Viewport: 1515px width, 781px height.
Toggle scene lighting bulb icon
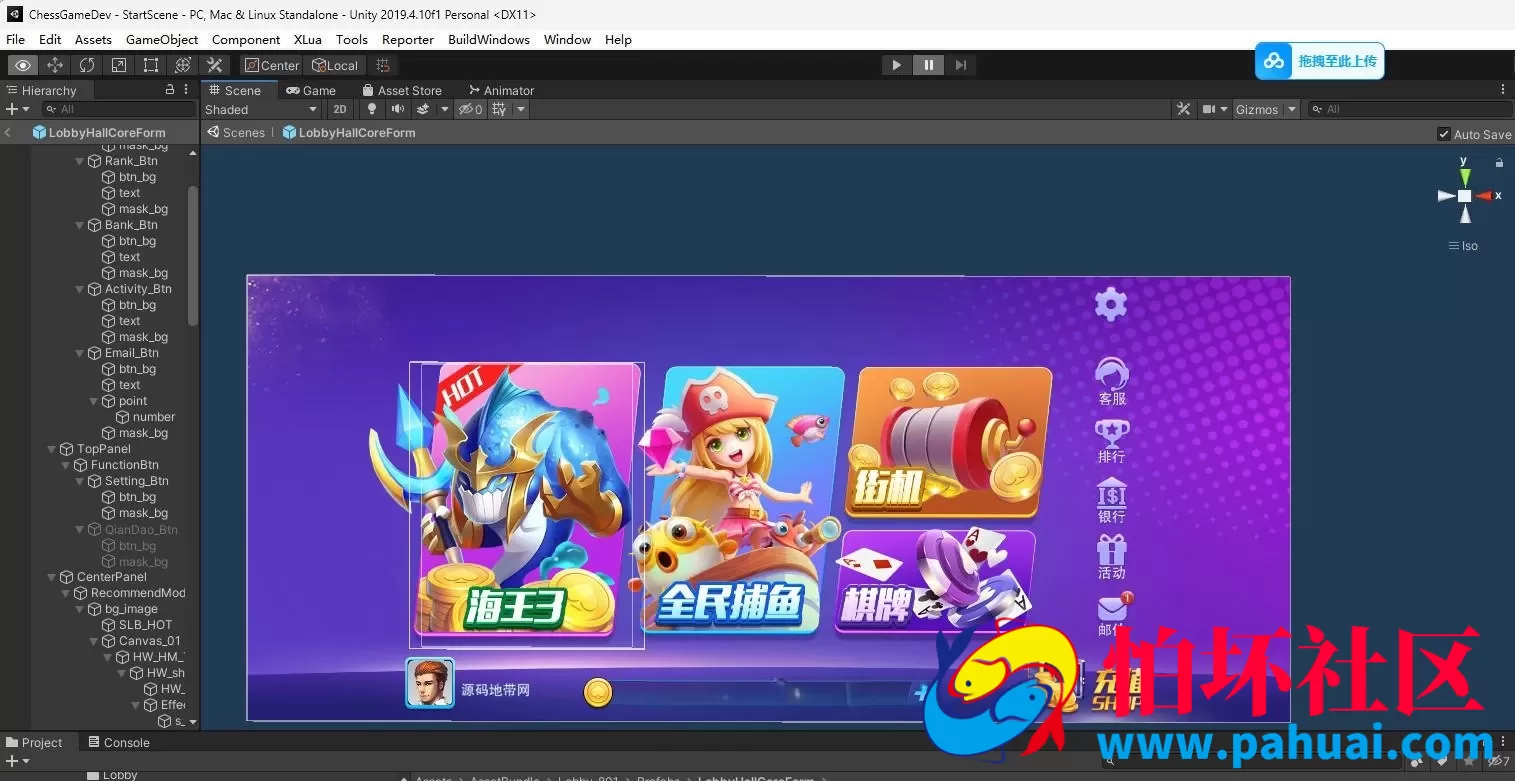click(x=372, y=109)
